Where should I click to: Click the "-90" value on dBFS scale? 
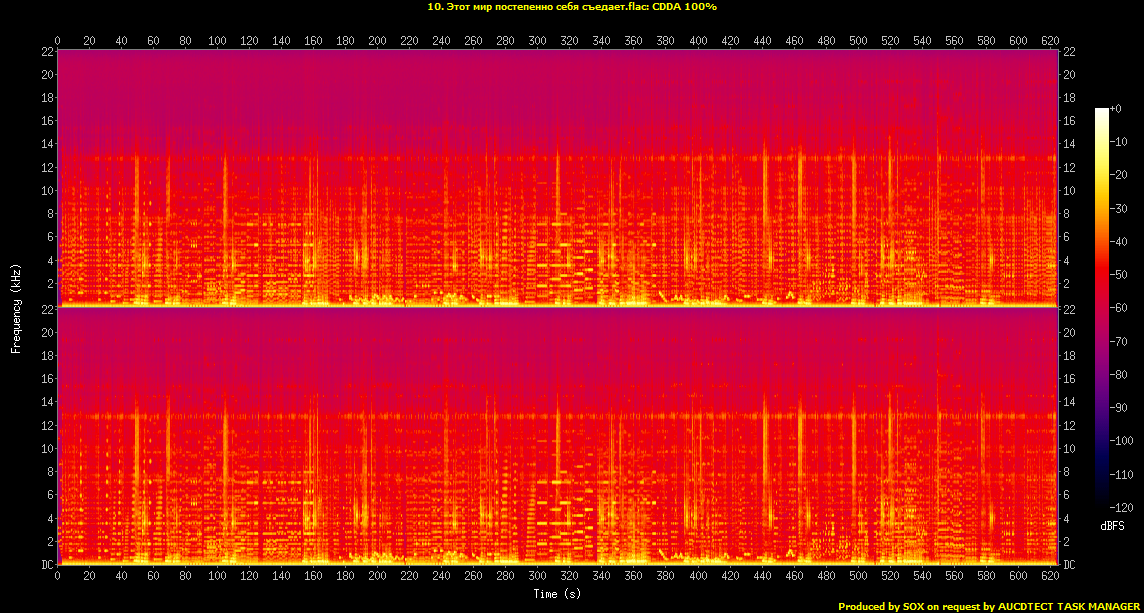(1118, 407)
